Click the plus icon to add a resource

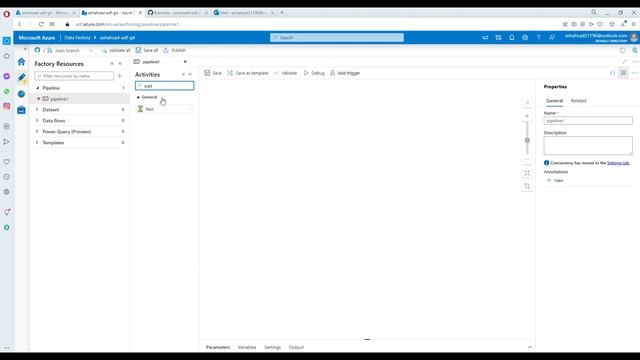click(120, 76)
